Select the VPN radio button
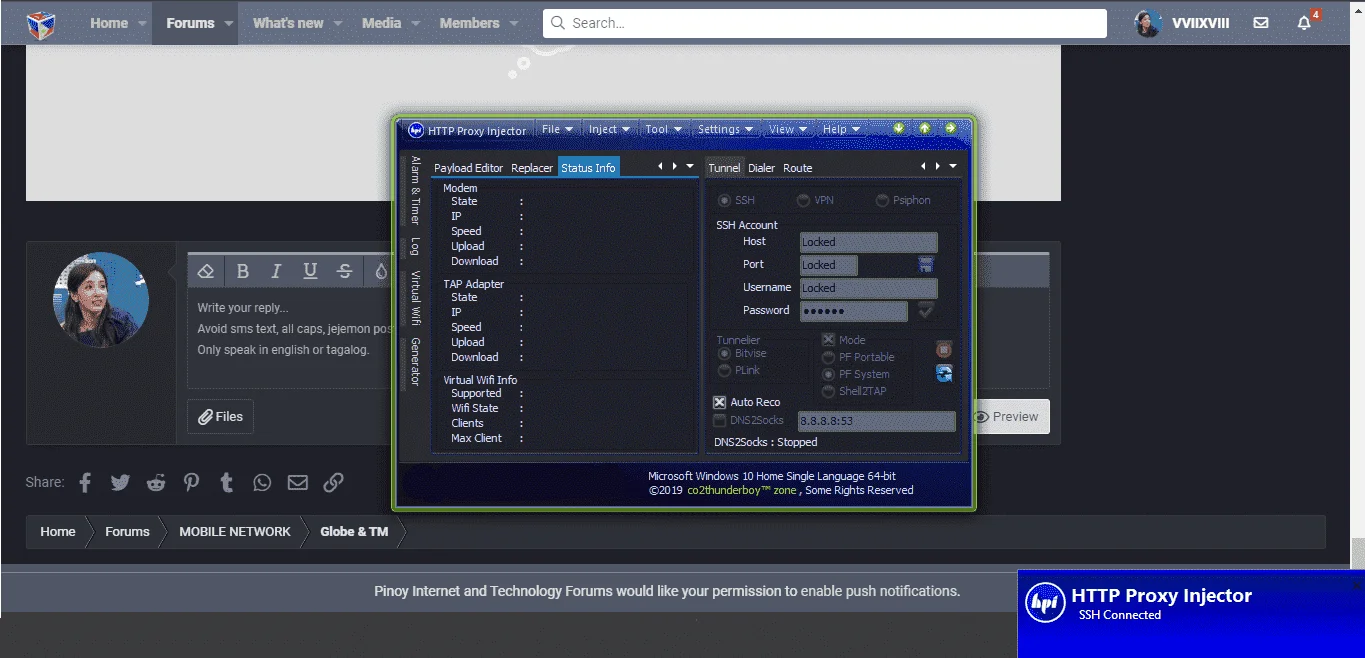 pos(803,200)
